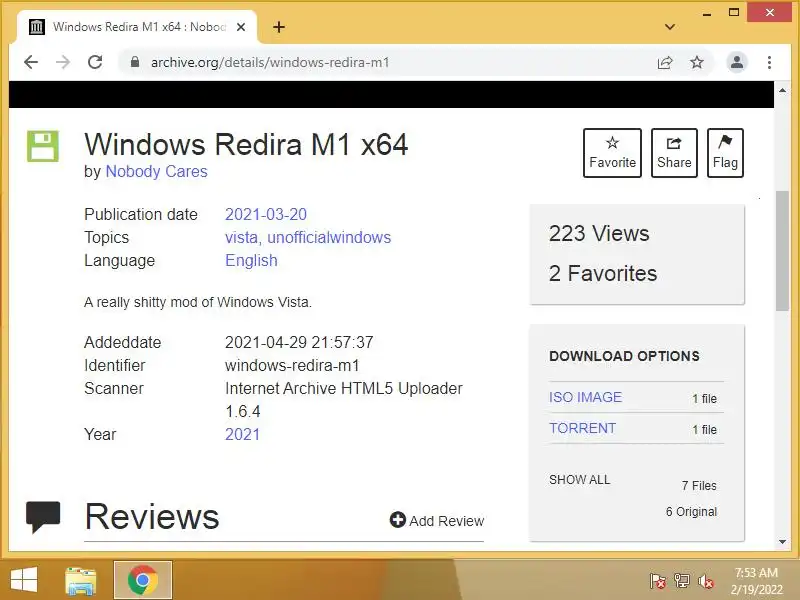Image resolution: width=800 pixels, height=600 pixels.
Task: Click the browser forward arrow
Action: tap(63, 62)
